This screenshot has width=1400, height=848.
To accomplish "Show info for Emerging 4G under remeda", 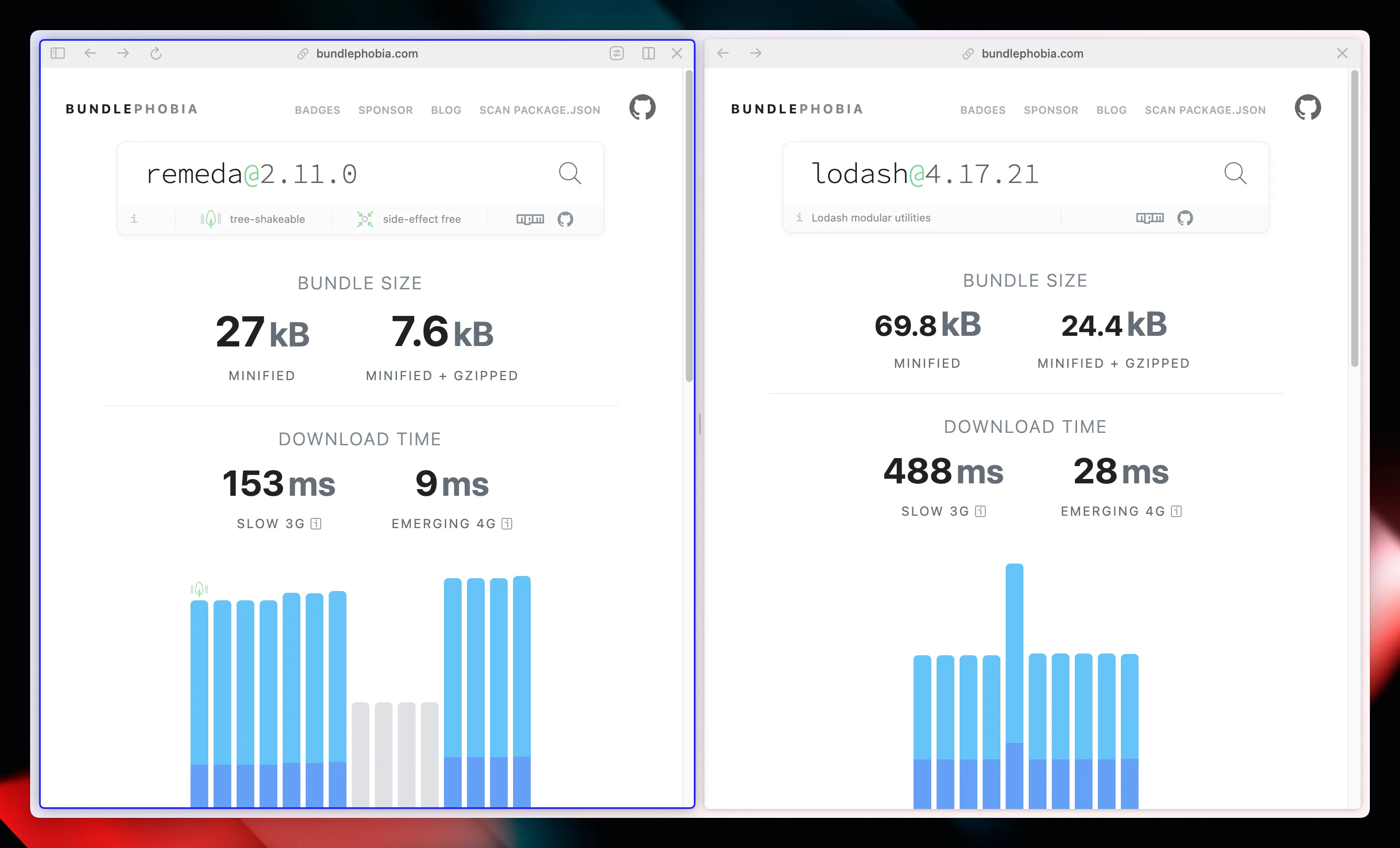I will click(507, 523).
